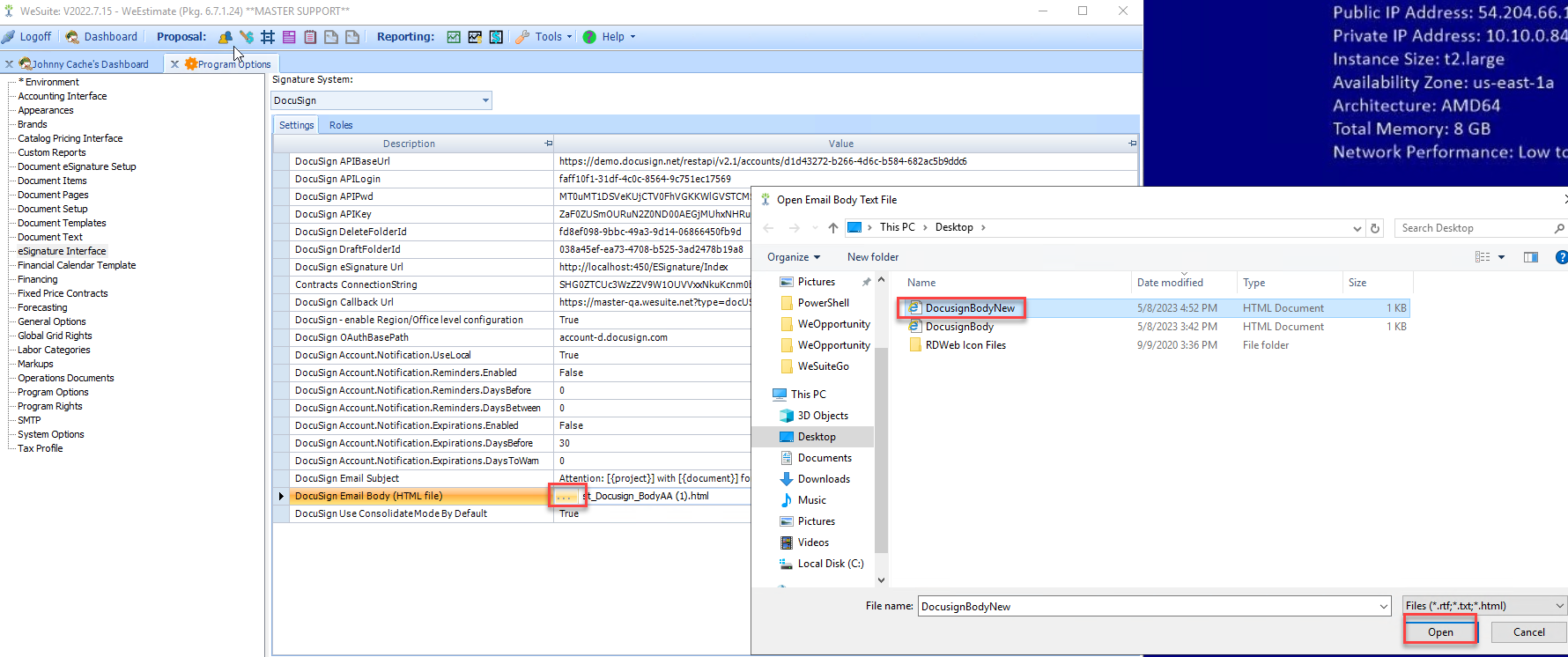Close the Johnny Cache's Dashboard tab
Image resolution: width=1568 pixels, height=657 pixels.
point(9,64)
